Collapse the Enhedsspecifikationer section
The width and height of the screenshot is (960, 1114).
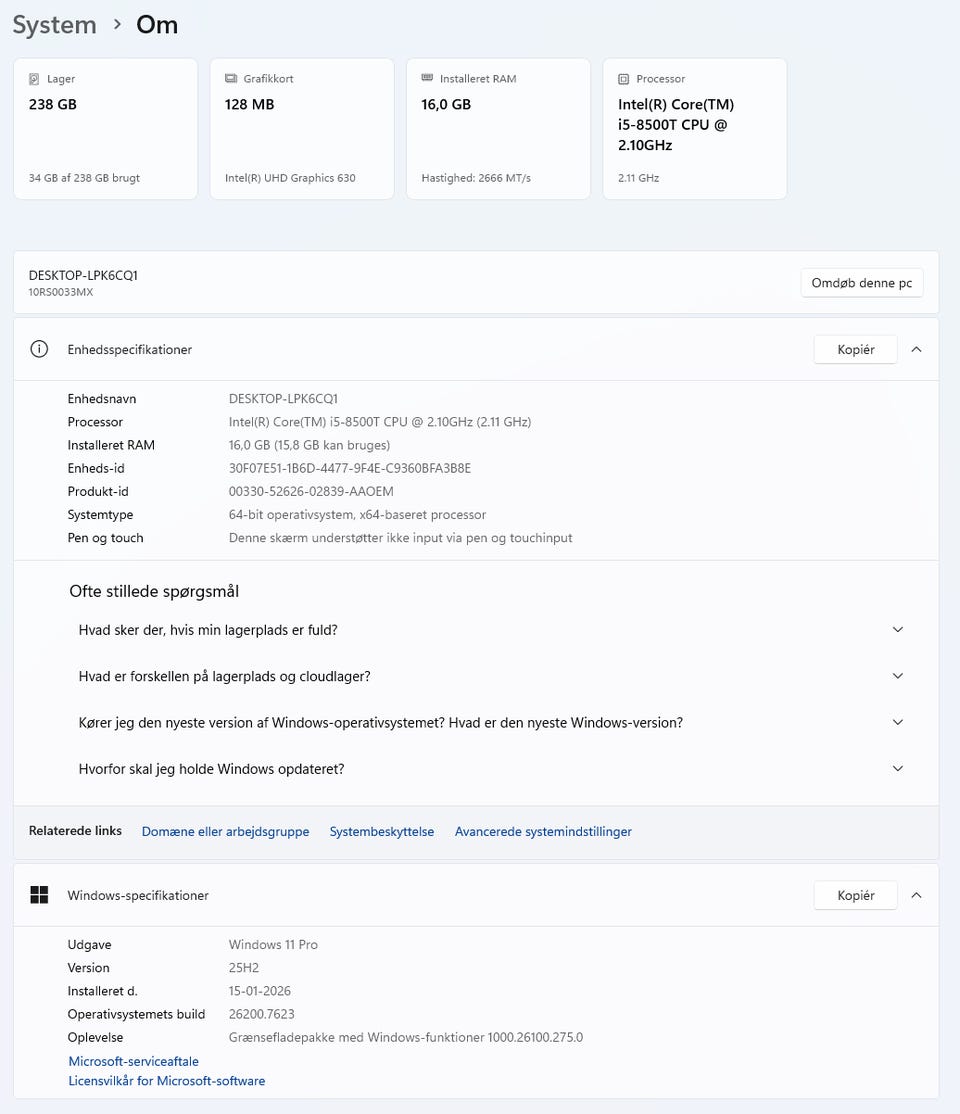click(x=916, y=349)
